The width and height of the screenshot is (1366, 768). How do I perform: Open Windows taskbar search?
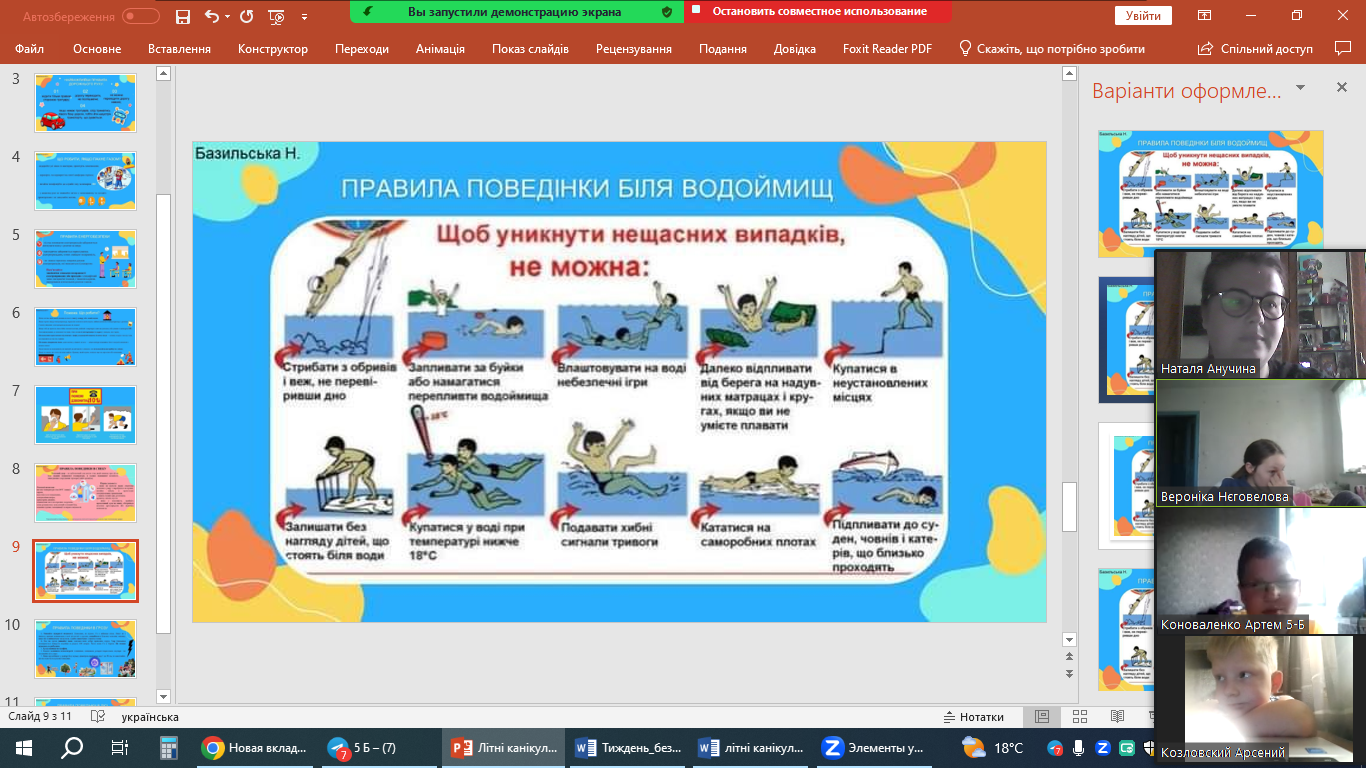(72, 747)
